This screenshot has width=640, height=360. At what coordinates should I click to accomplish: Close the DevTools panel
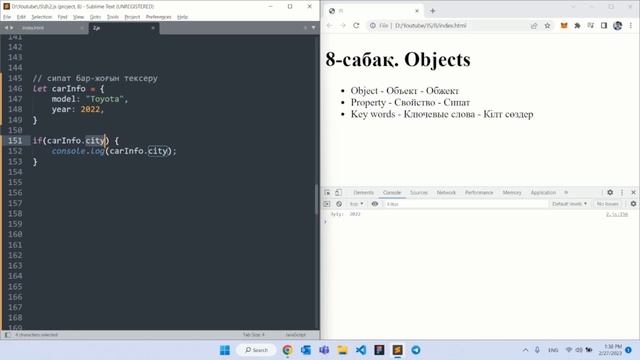coord(633,192)
